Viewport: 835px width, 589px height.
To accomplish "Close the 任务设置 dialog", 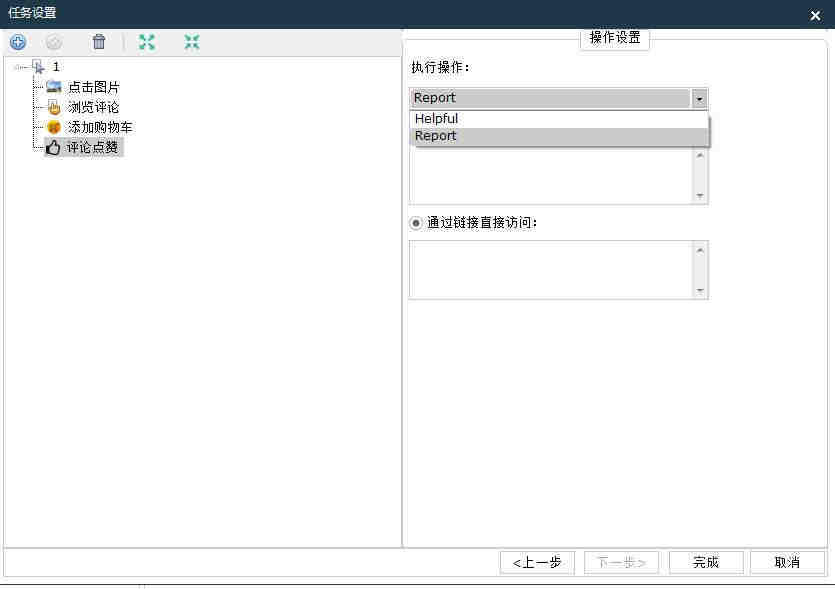I will [815, 15].
